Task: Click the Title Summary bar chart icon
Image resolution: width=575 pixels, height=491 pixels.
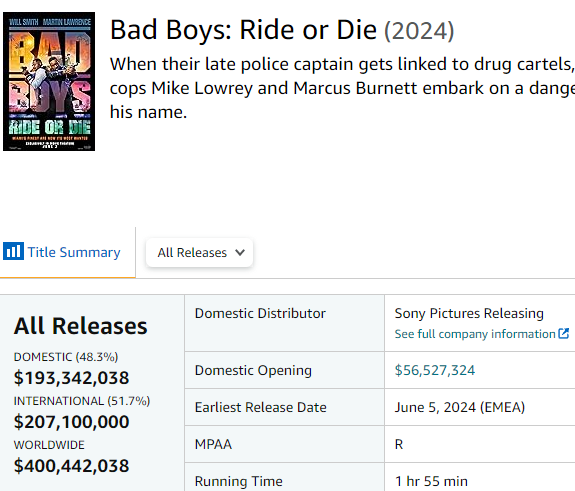Action: [x=14, y=251]
